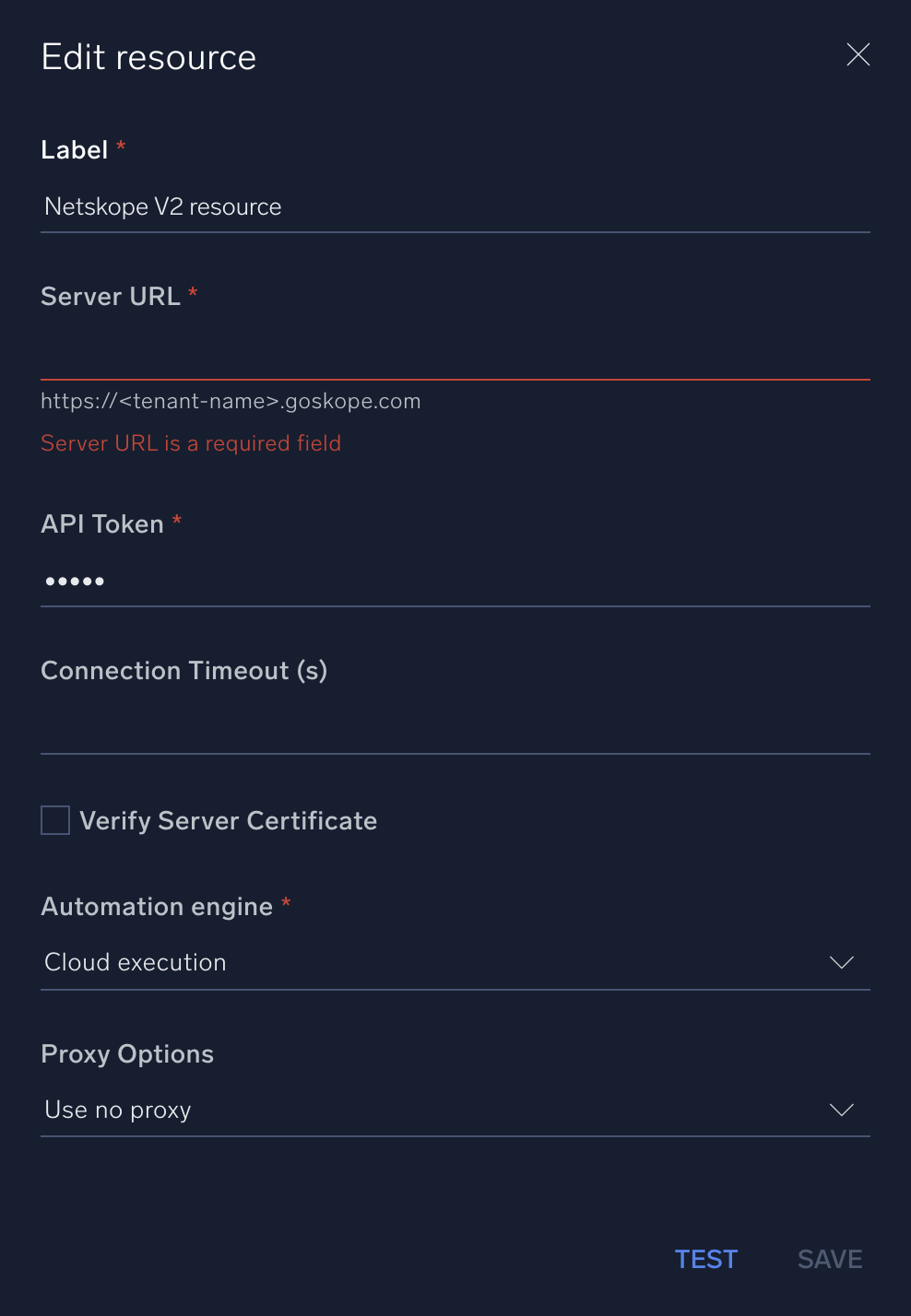Enable Verify Server Certificate
Image resolution: width=911 pixels, height=1316 pixels.
tap(54, 819)
